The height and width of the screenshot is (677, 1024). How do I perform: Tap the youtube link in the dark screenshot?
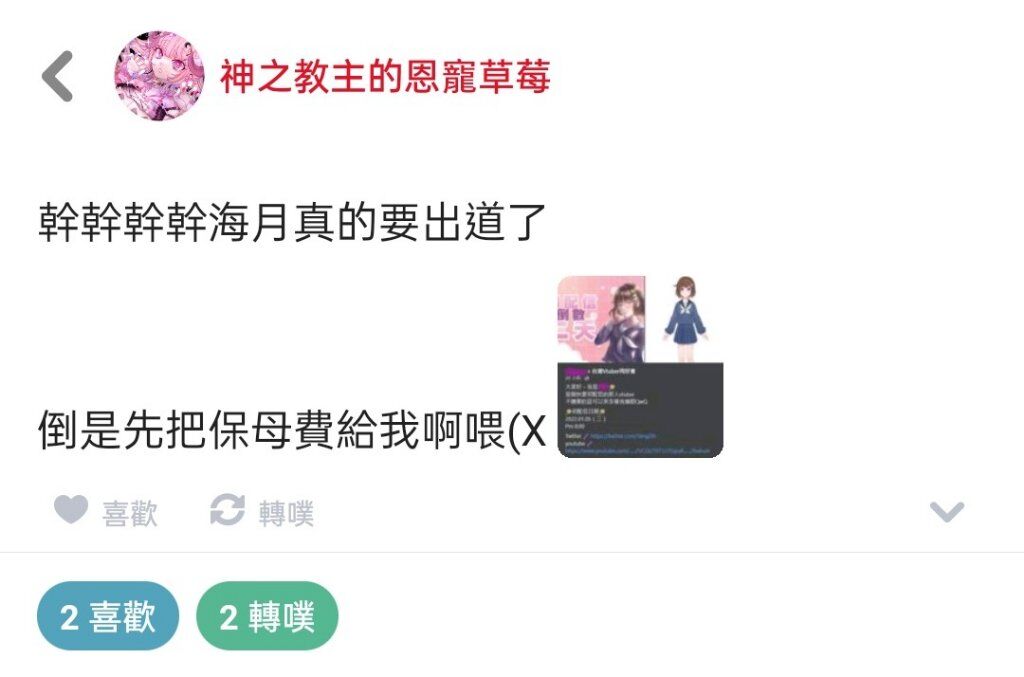coord(637,450)
